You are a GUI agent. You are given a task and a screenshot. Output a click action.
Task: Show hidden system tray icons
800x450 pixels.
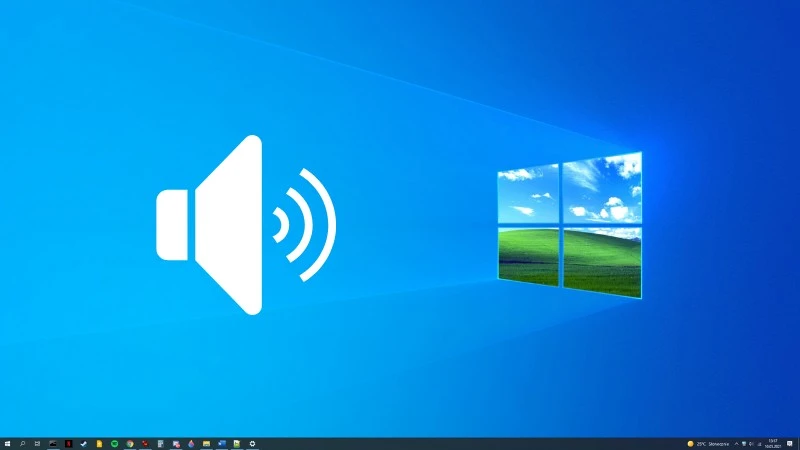point(736,444)
